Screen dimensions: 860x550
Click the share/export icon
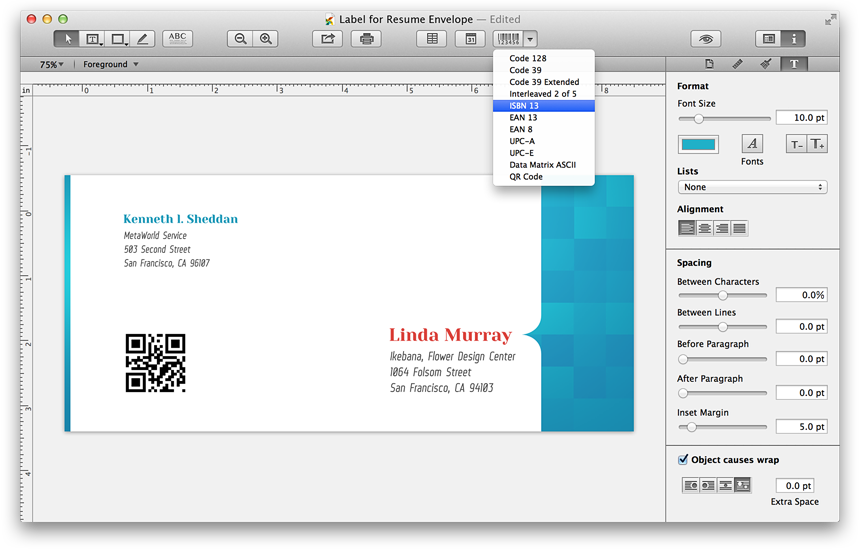coord(327,39)
